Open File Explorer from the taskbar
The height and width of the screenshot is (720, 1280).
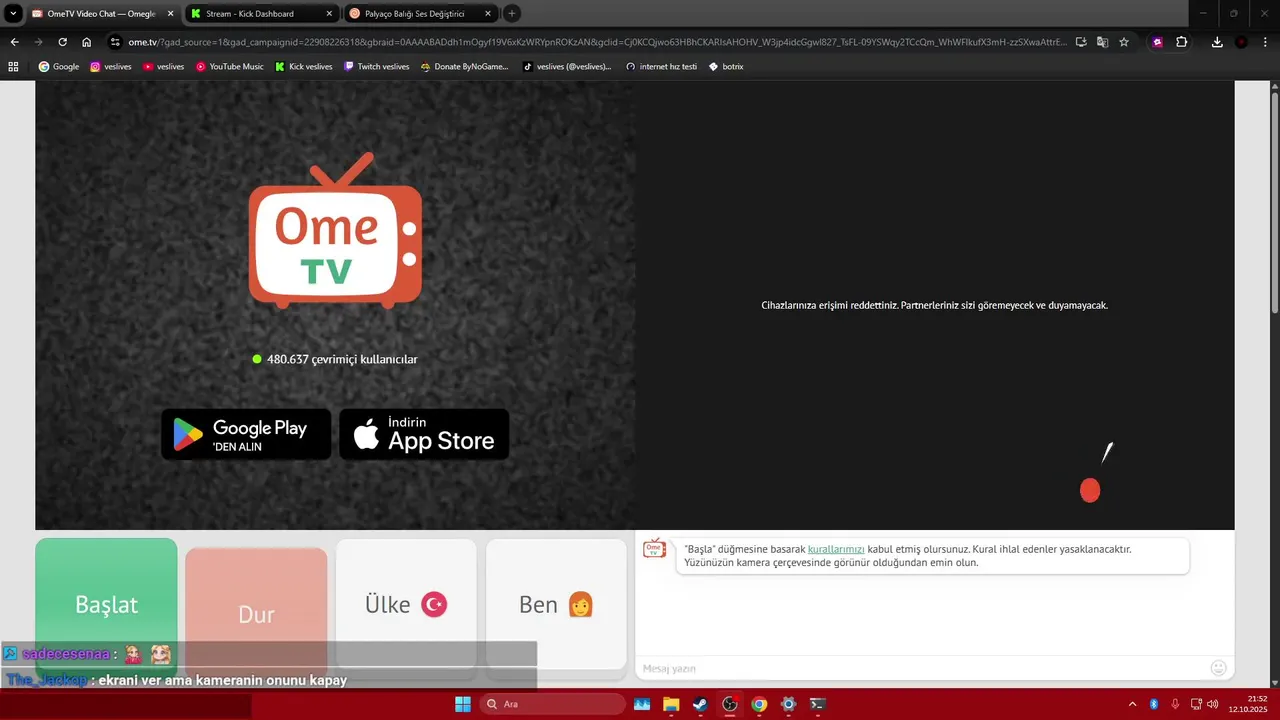pyautogui.click(x=671, y=704)
